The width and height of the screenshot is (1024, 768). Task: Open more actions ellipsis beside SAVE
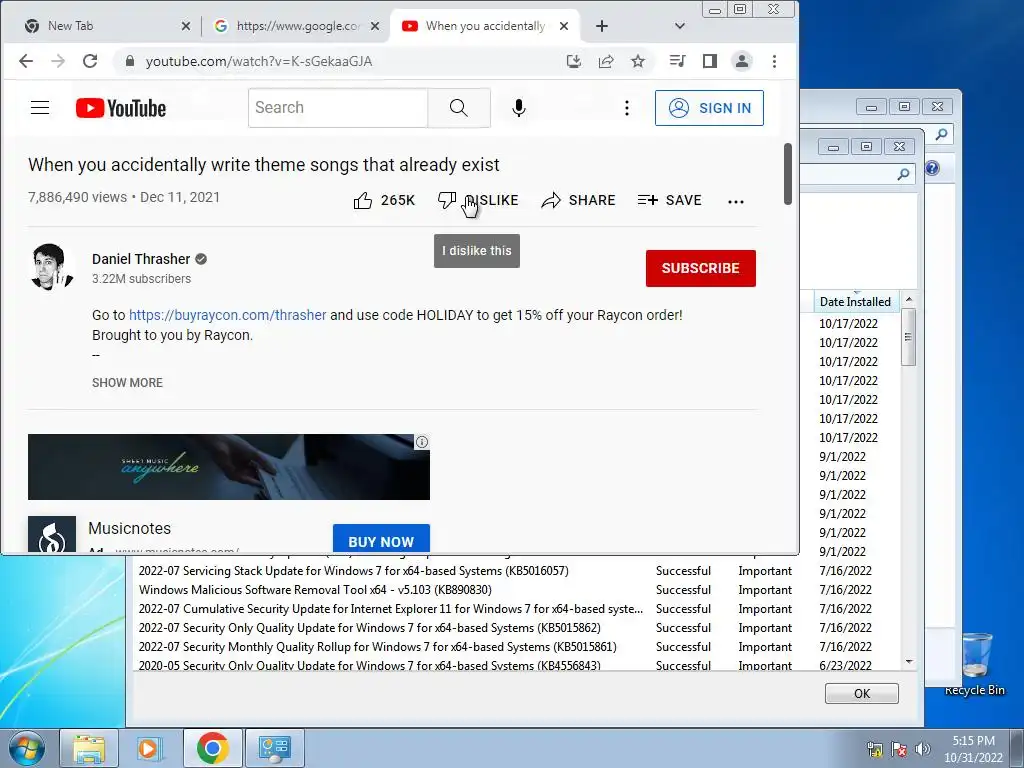tap(736, 202)
